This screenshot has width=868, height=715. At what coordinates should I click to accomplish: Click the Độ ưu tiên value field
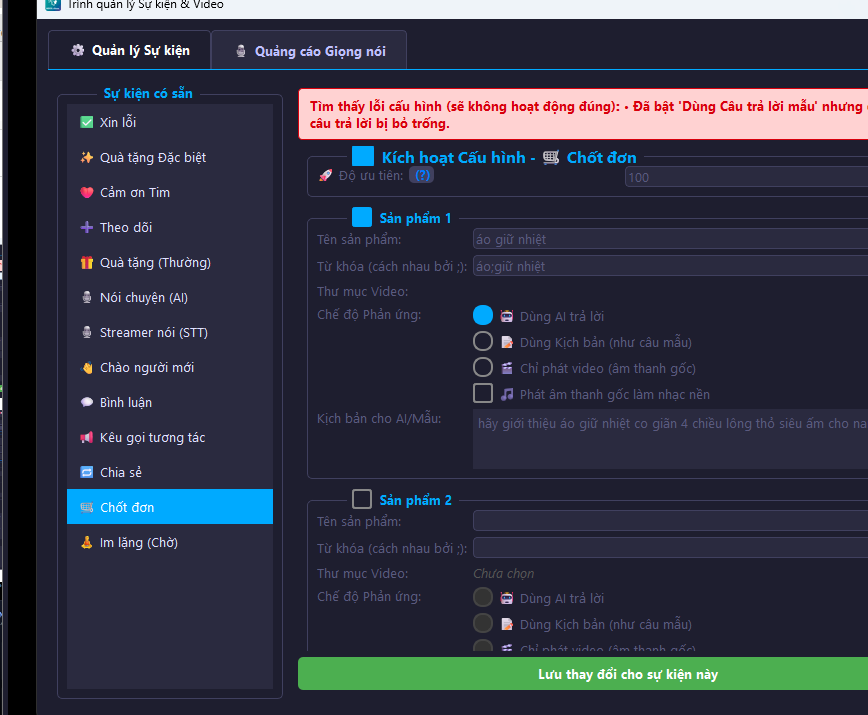(x=745, y=177)
